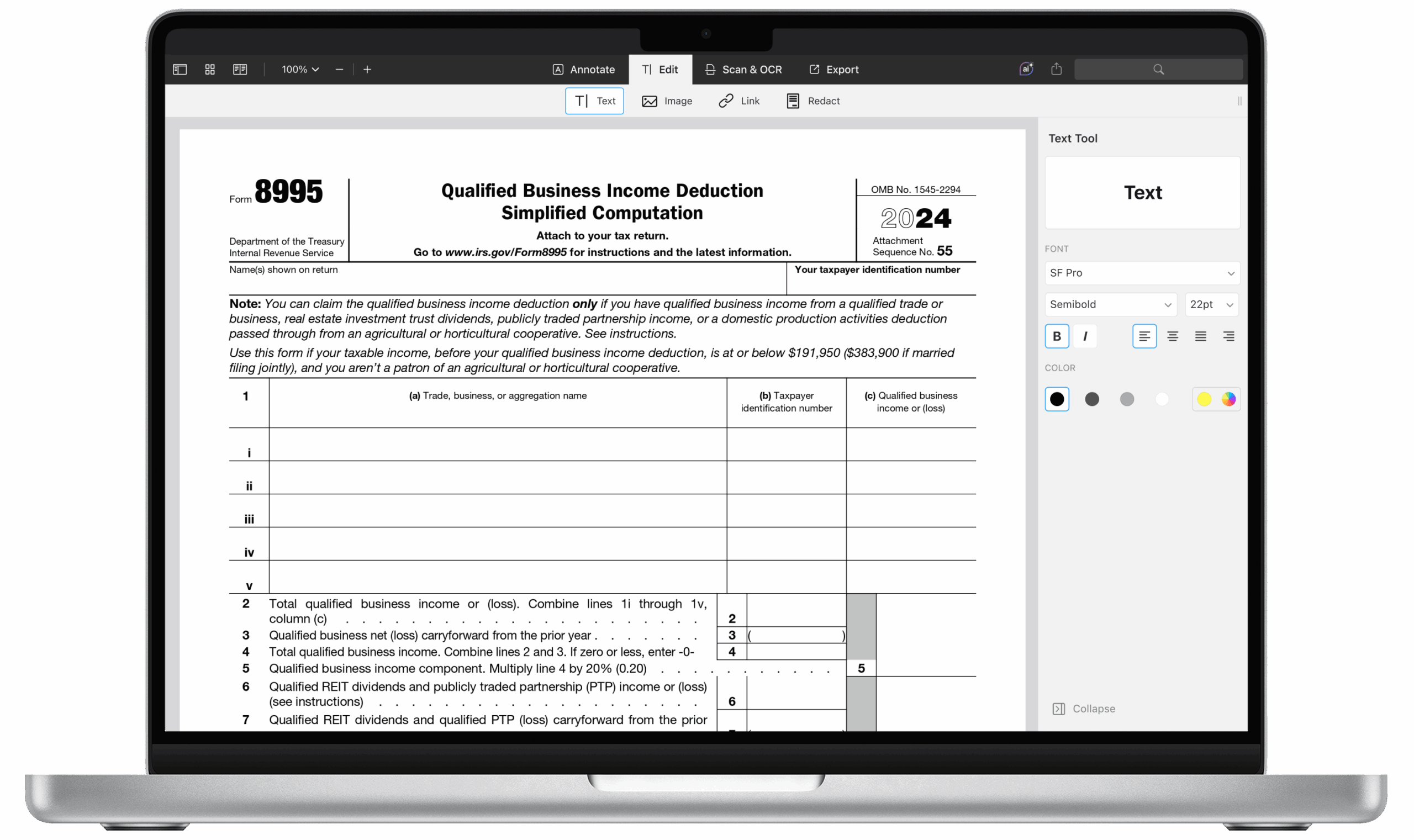This screenshot has width=1414, height=840.
Task: Toggle bold formatting
Action: (x=1056, y=336)
